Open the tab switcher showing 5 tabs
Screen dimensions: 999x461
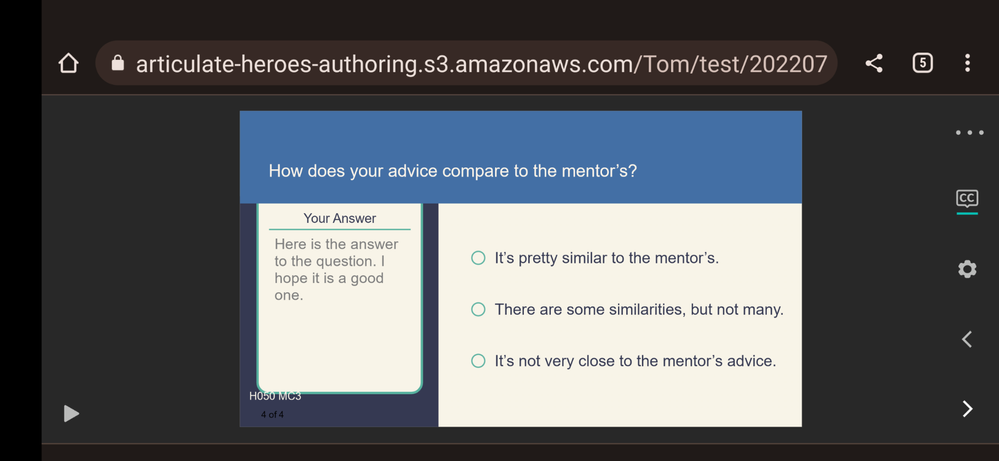pyautogui.click(x=922, y=64)
